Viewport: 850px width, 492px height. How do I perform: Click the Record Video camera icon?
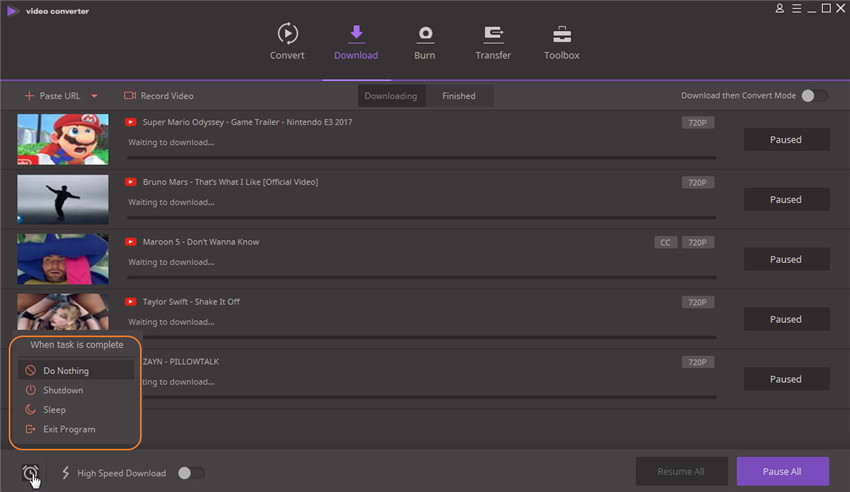click(130, 96)
